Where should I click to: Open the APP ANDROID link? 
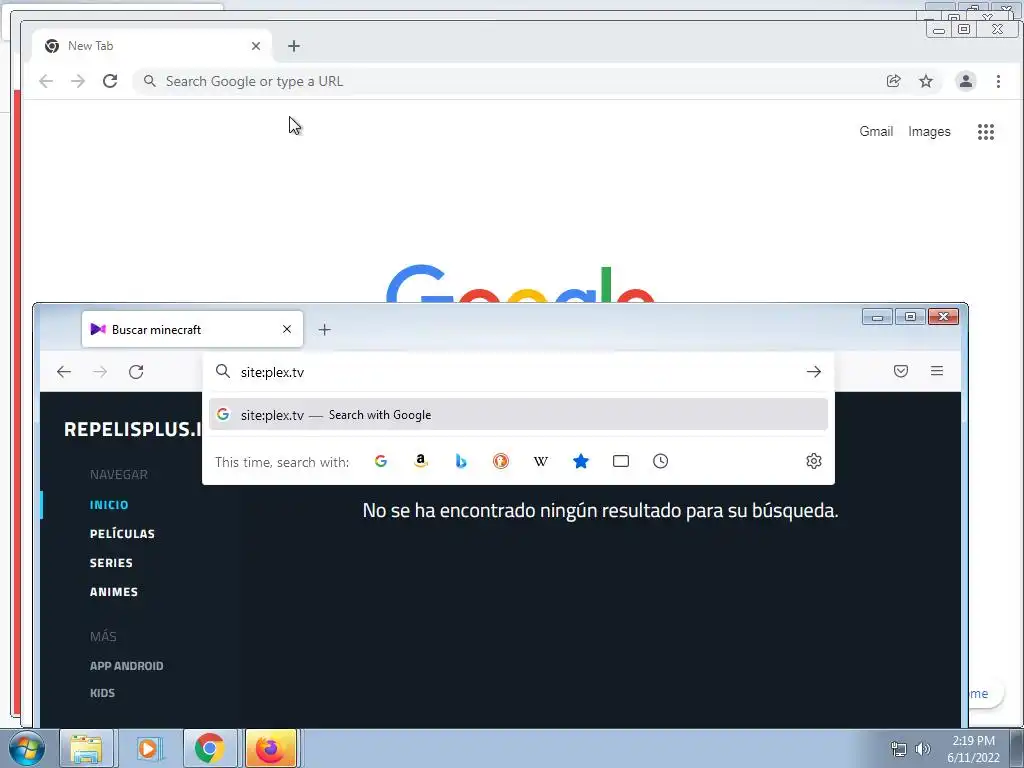tap(127, 666)
